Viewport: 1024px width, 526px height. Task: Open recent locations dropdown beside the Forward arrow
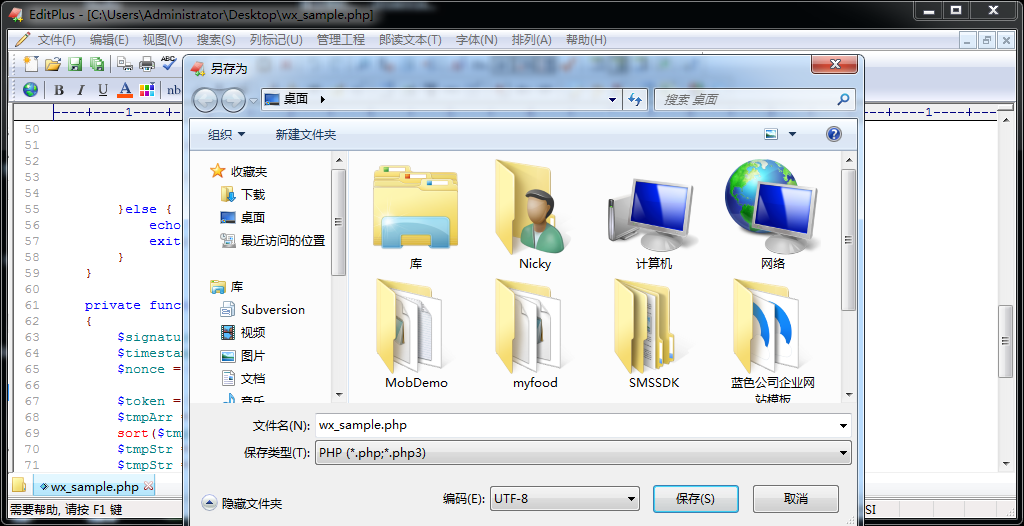[x=253, y=100]
